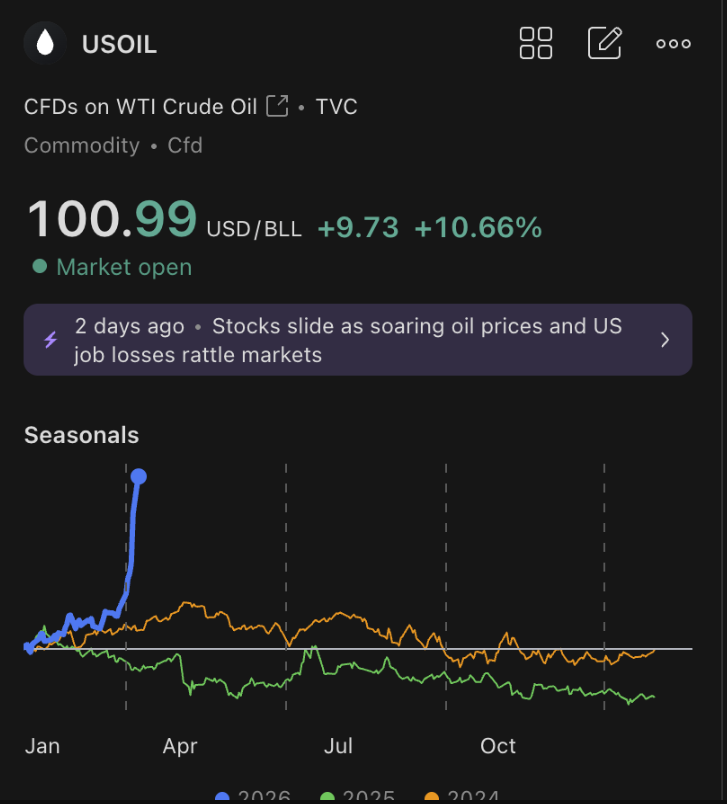
Task: Click the TVC exchange label
Action: point(337,106)
